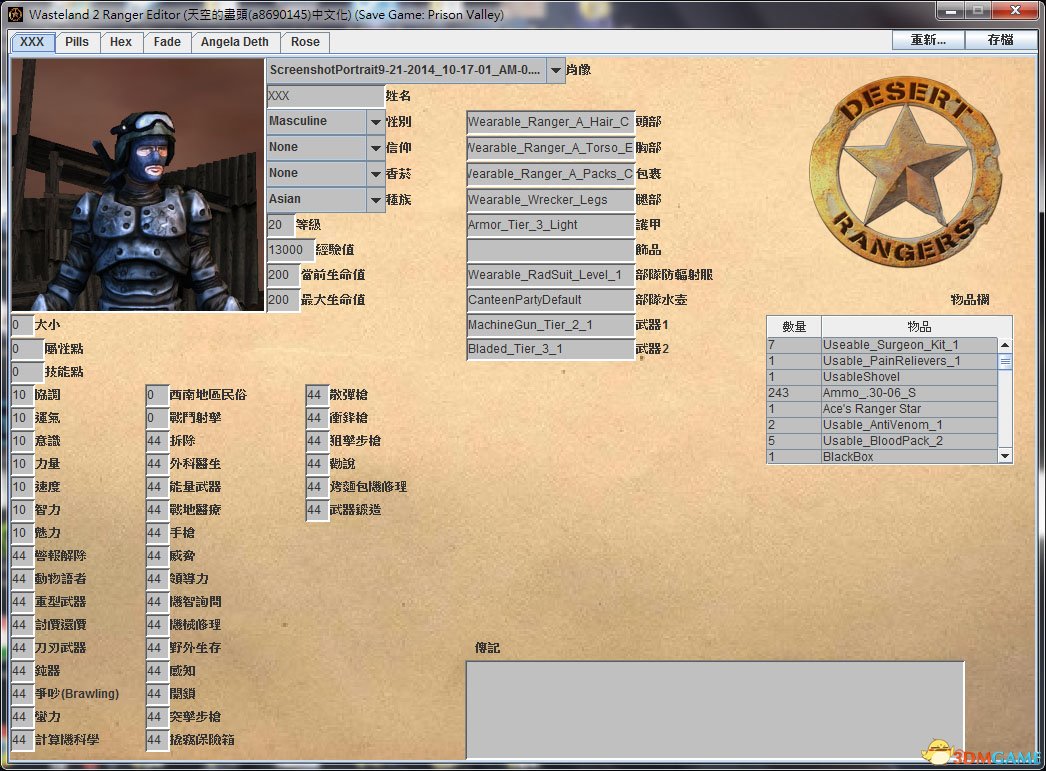The image size is (1046, 771).
Task: Click the Armor_Tier_3_Light armor field
Action: coord(550,225)
